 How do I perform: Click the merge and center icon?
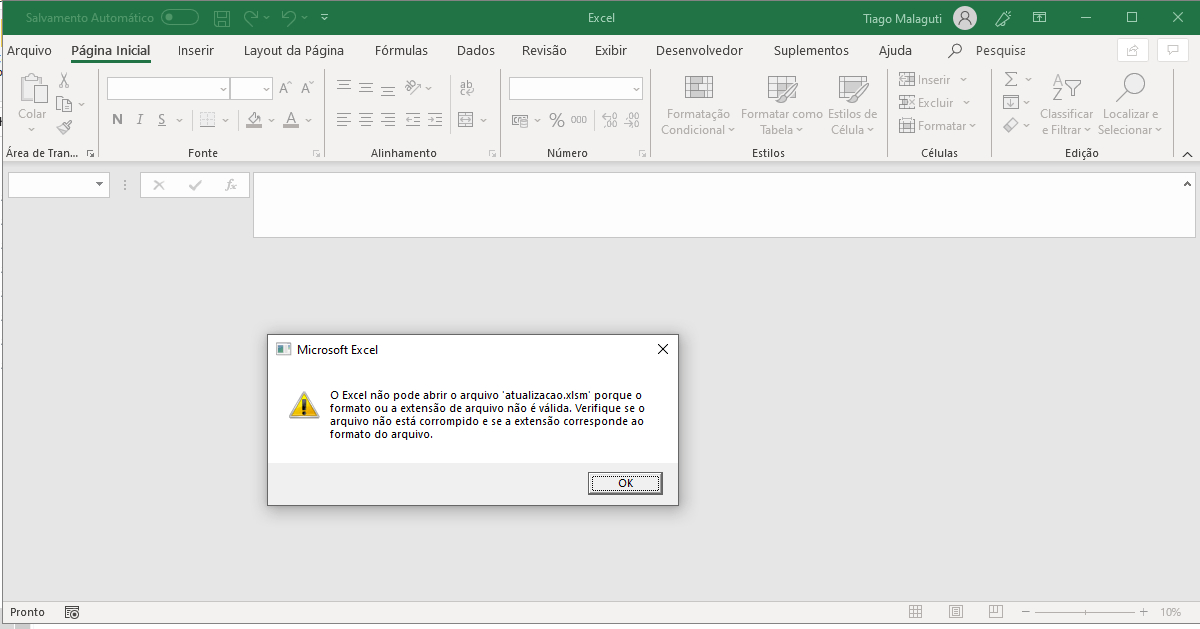point(465,120)
